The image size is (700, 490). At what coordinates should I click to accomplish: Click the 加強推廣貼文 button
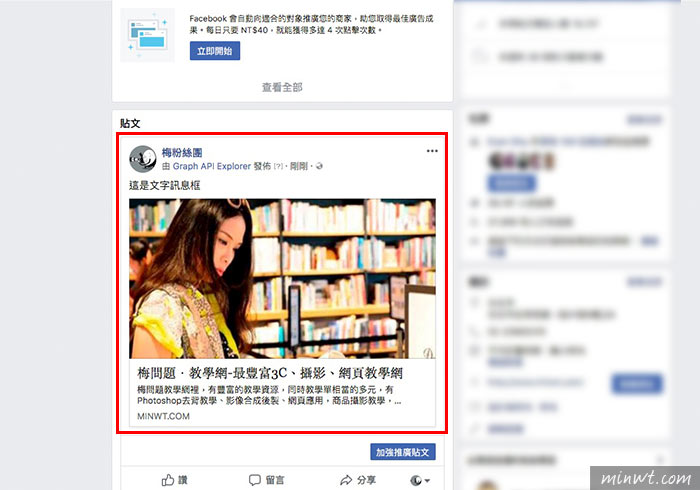click(x=403, y=452)
